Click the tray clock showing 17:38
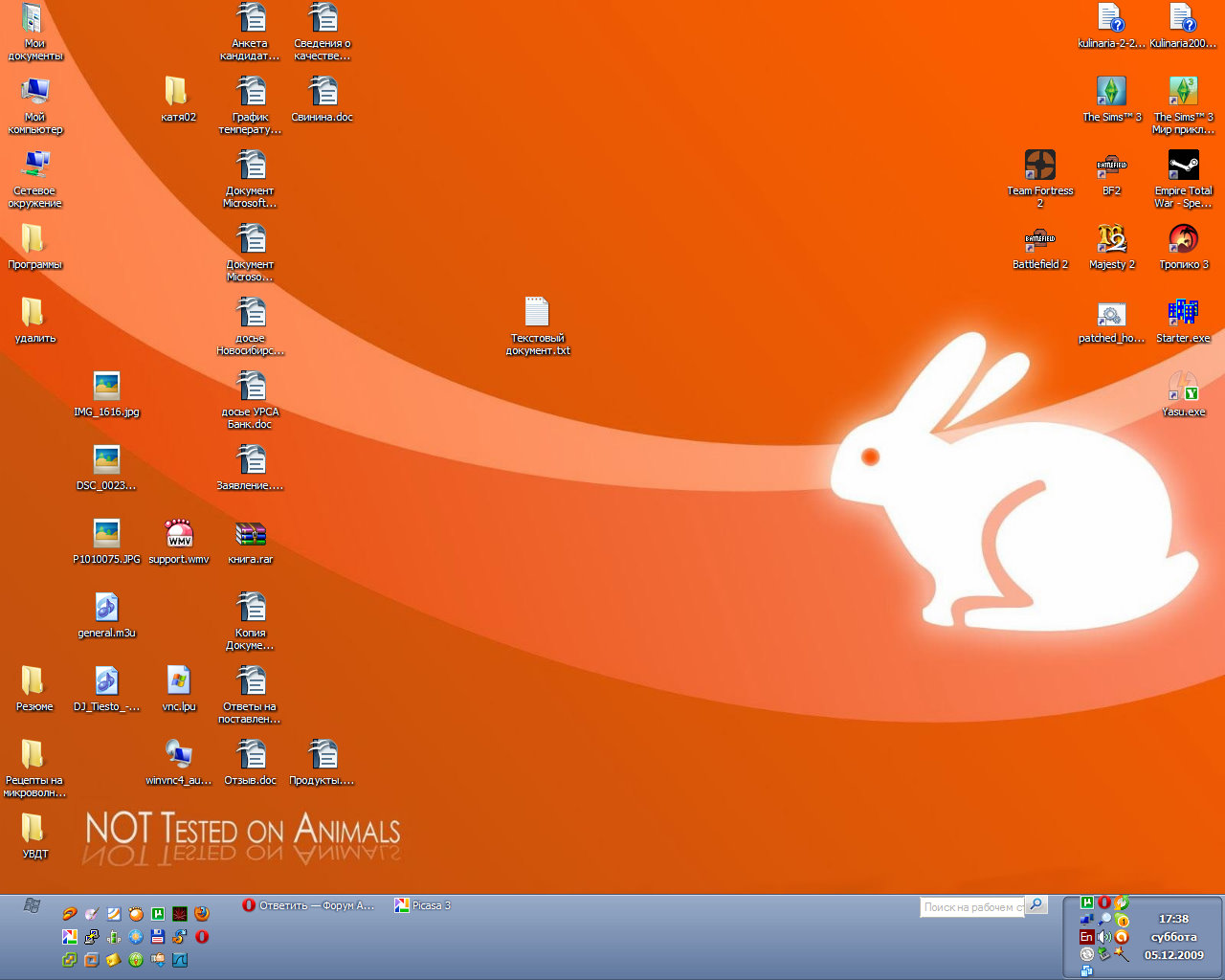The image size is (1225, 980). (x=1173, y=919)
